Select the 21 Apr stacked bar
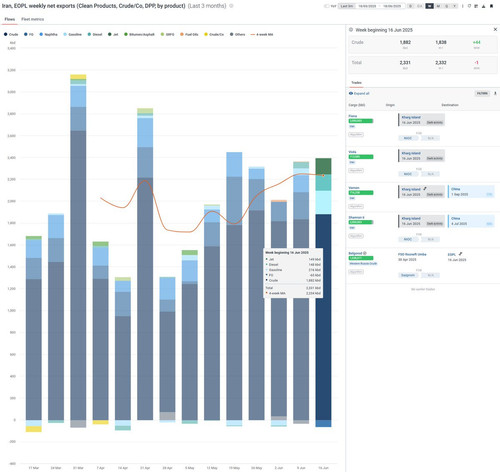 (x=145, y=264)
